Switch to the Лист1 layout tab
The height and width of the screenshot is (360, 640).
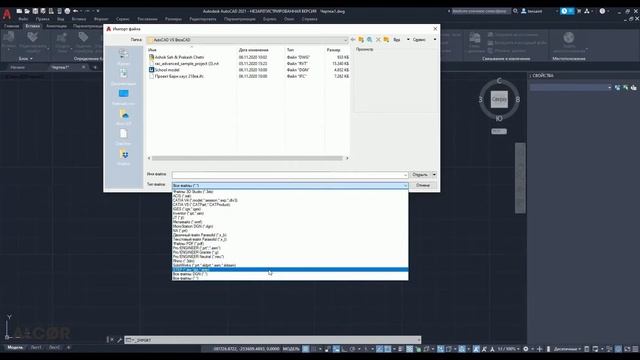click(36, 347)
